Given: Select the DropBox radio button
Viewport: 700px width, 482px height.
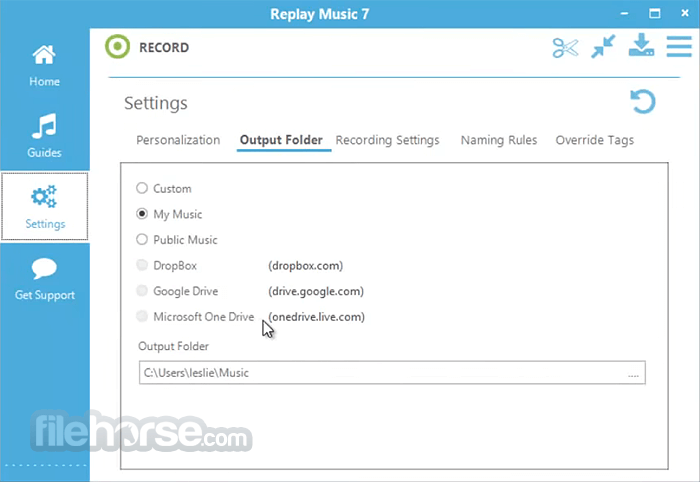Looking at the screenshot, I should tap(142, 265).
